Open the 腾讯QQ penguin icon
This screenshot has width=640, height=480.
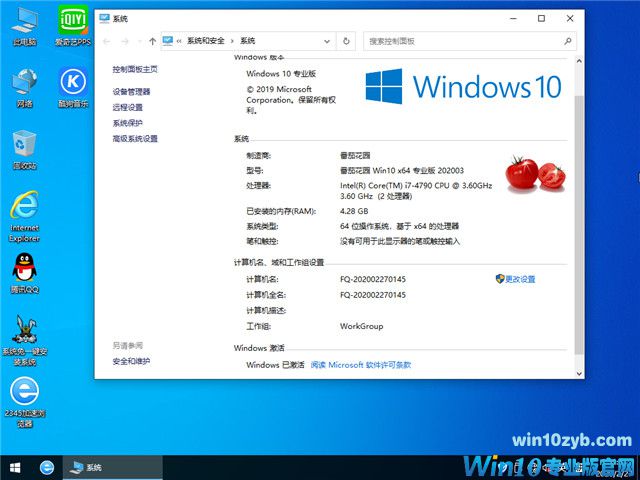24,273
